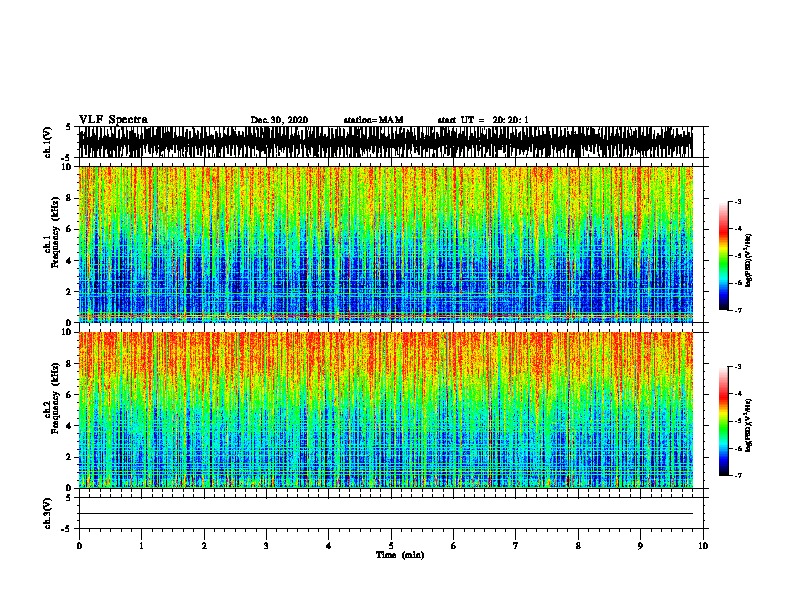Viewport: 792px width, 612px height.
Task: Click time axis tick label 5
Action: [391, 545]
